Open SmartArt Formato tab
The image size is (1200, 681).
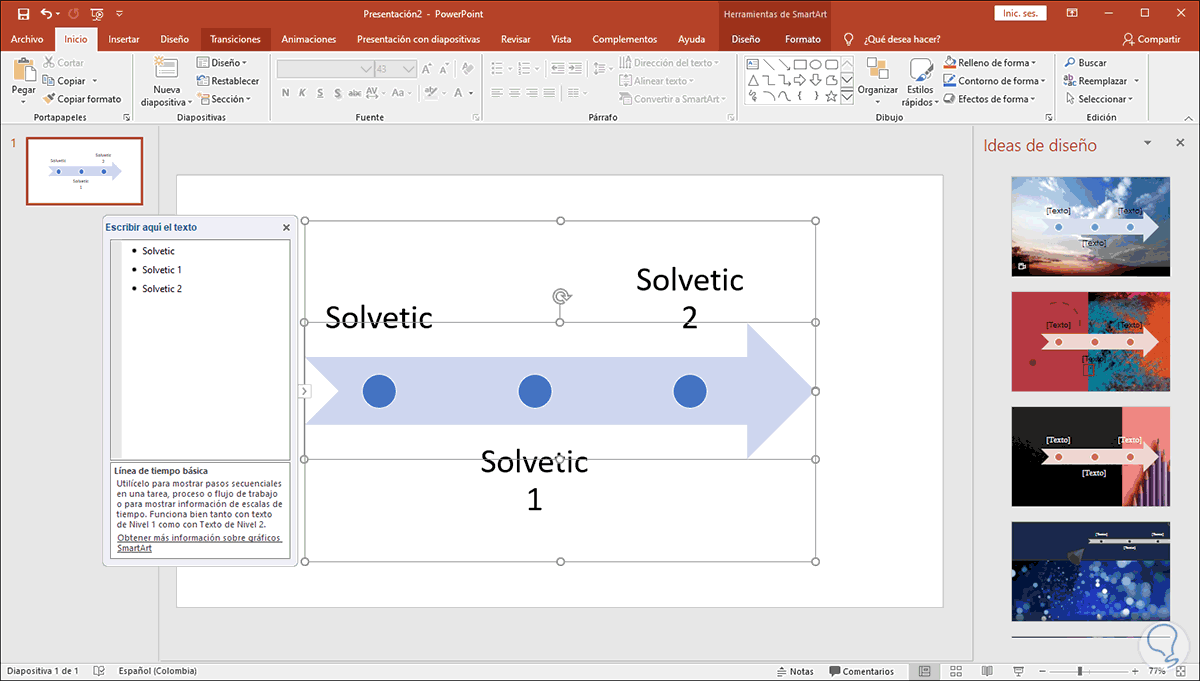tap(802, 39)
